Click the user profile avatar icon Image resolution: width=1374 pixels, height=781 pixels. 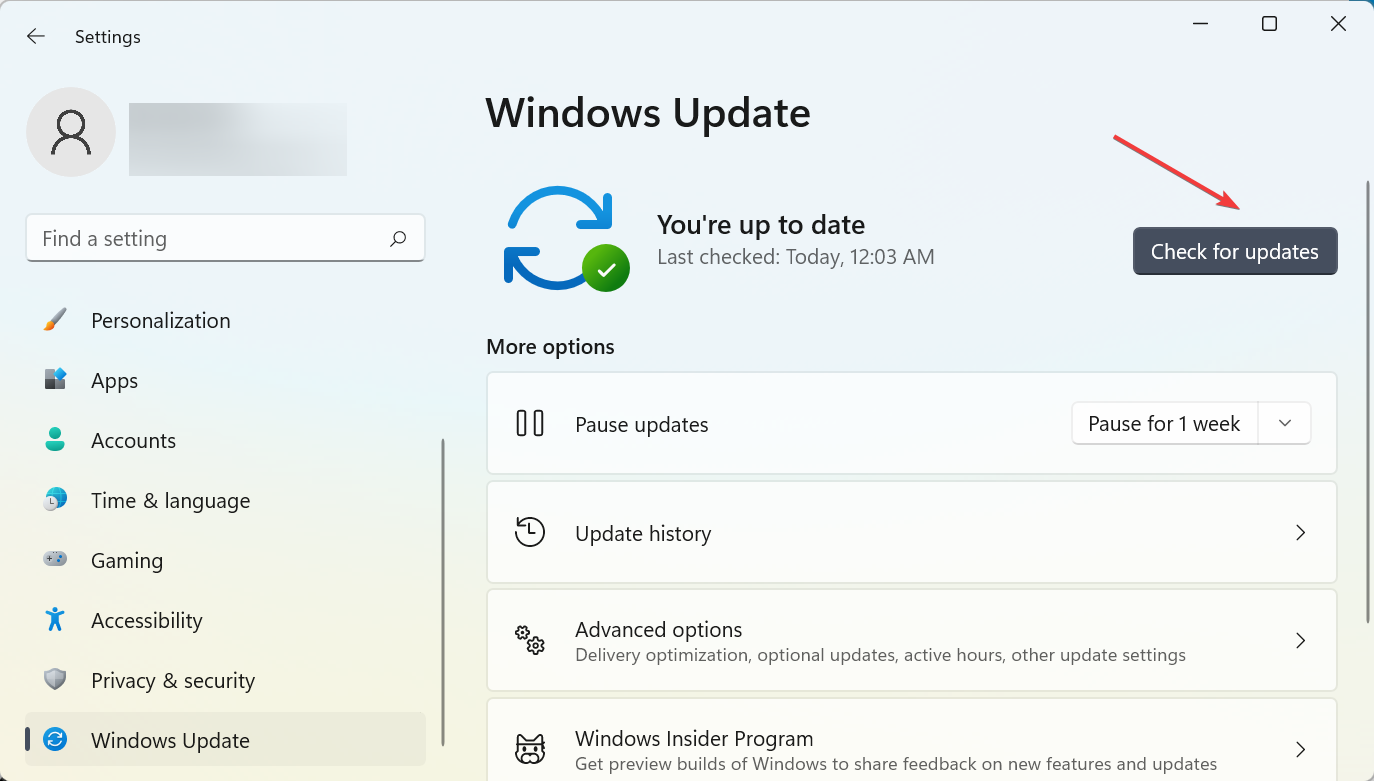pyautogui.click(x=71, y=132)
